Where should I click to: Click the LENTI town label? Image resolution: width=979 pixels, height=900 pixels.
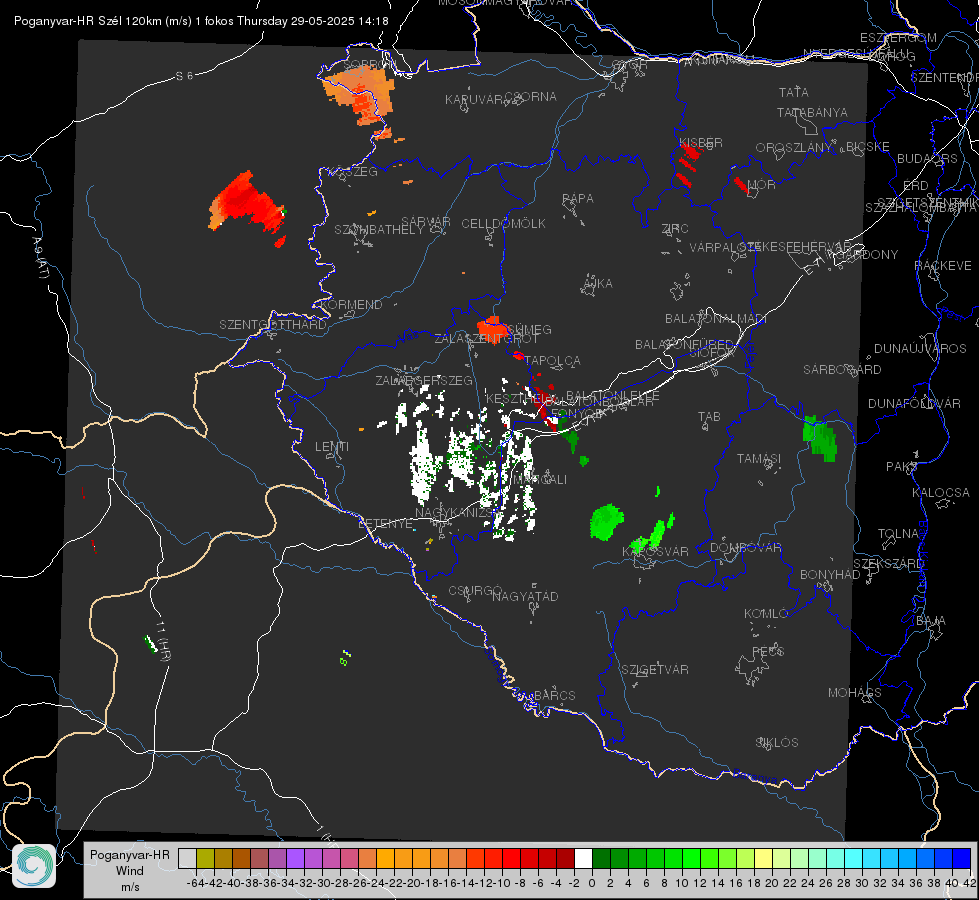click(x=332, y=447)
